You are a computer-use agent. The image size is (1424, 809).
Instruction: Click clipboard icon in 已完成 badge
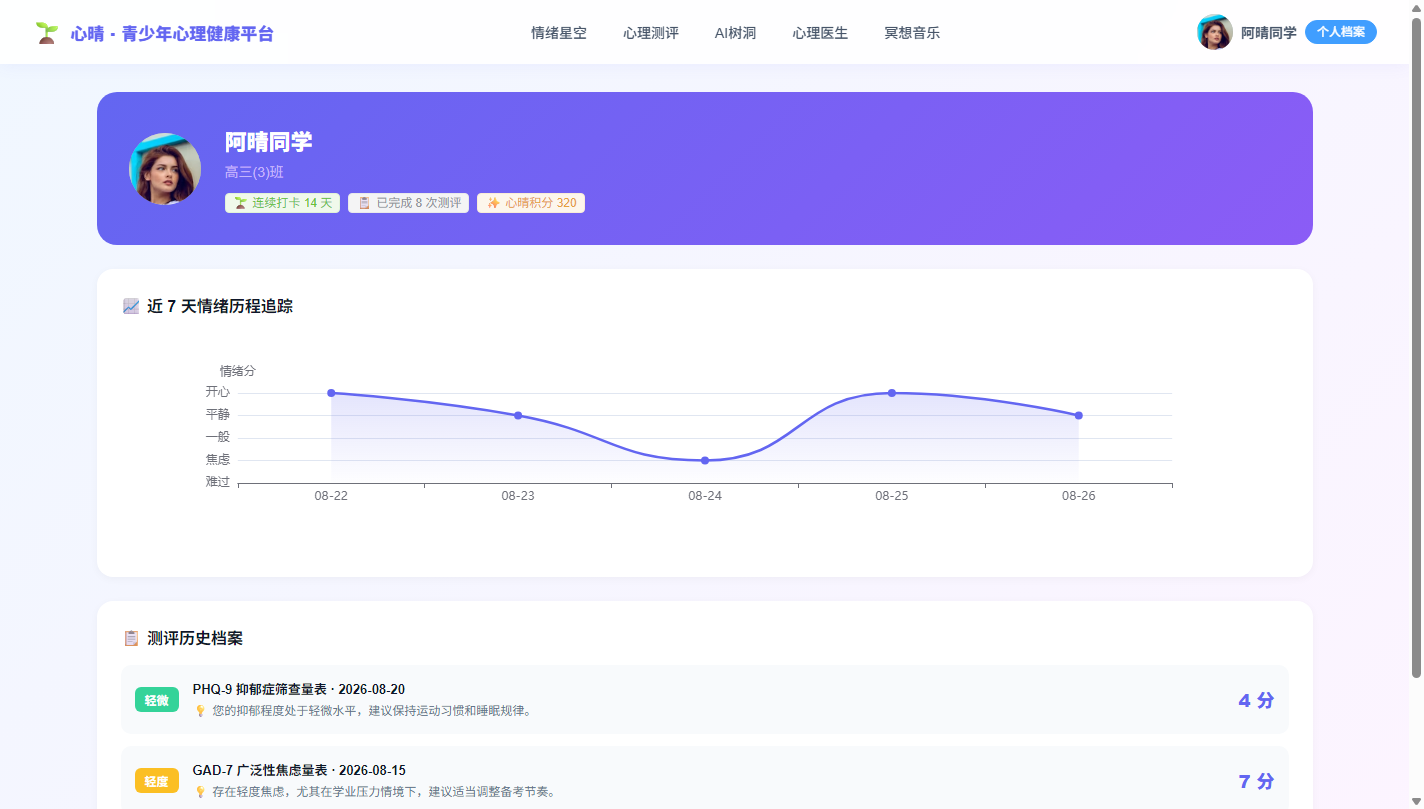[x=364, y=203]
